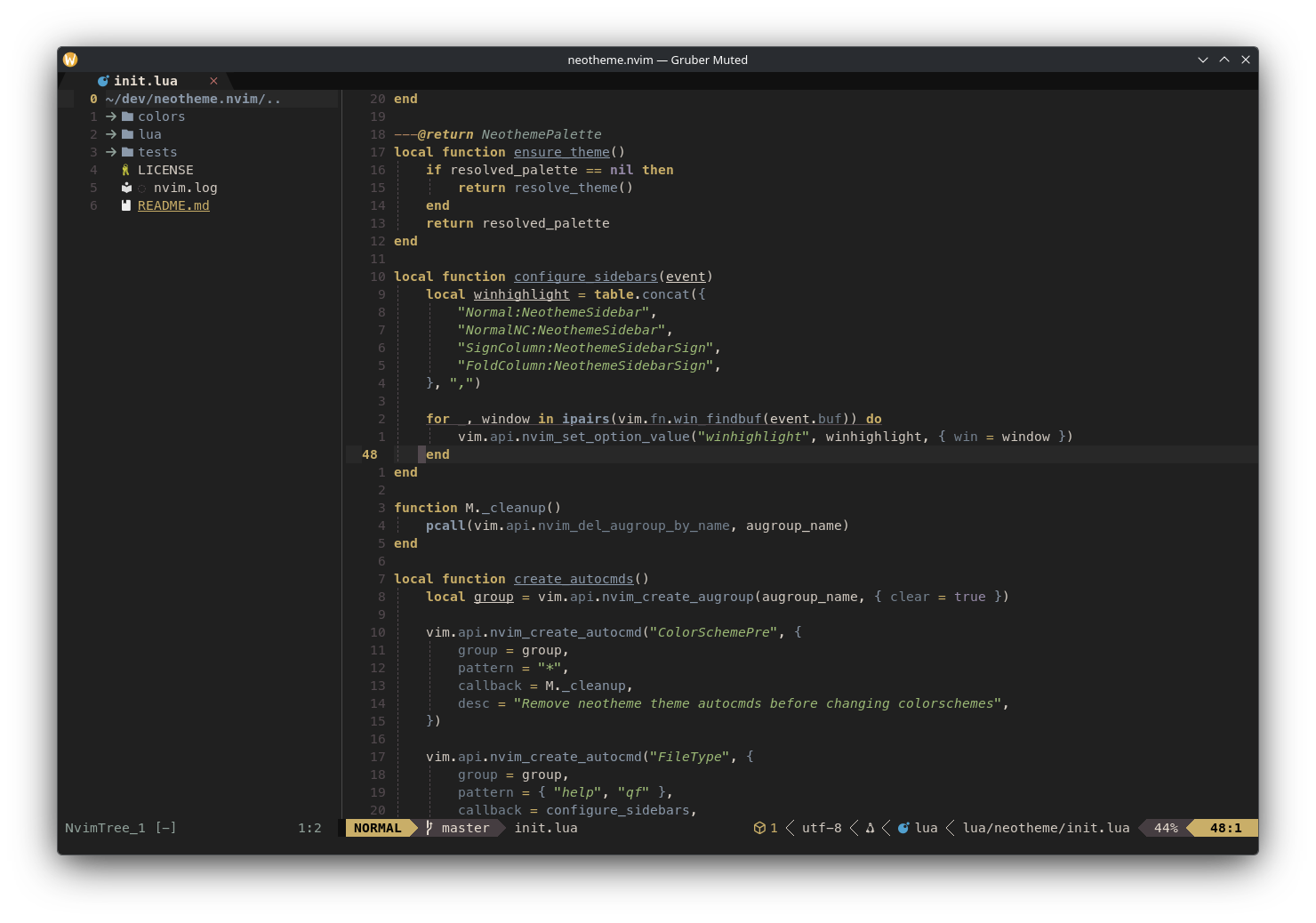Image resolution: width=1316 pixels, height=923 pixels.
Task: Click the configure_sidebars function definition name
Action: tap(586, 277)
